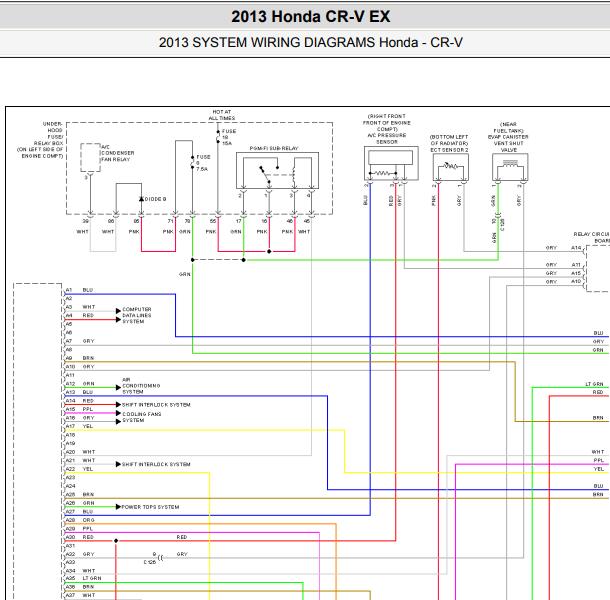
Task: Click the 'AIR CONDITIONING SYSTEM' label
Action: [x=141, y=386]
